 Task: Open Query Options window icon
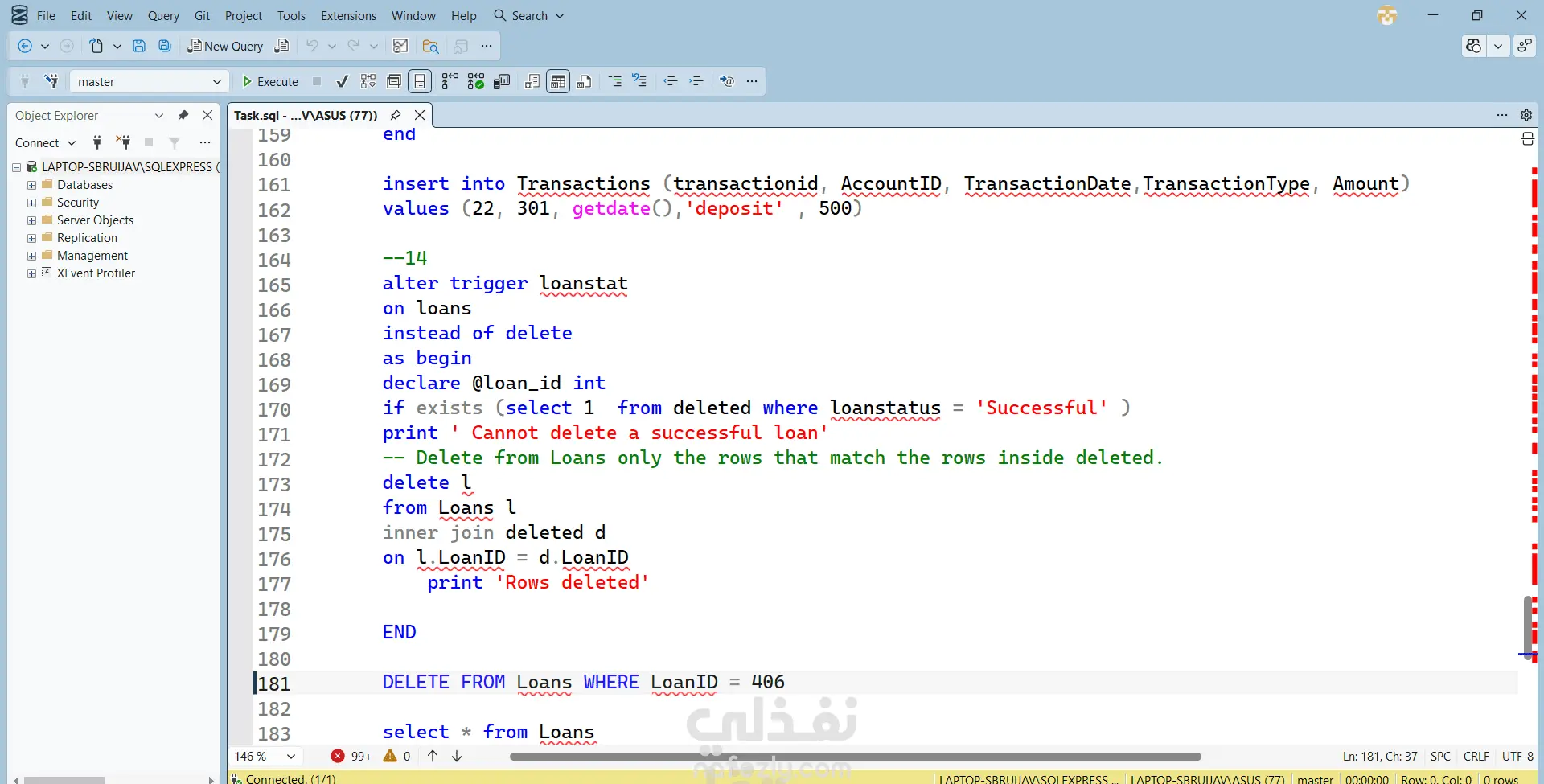pos(394,81)
